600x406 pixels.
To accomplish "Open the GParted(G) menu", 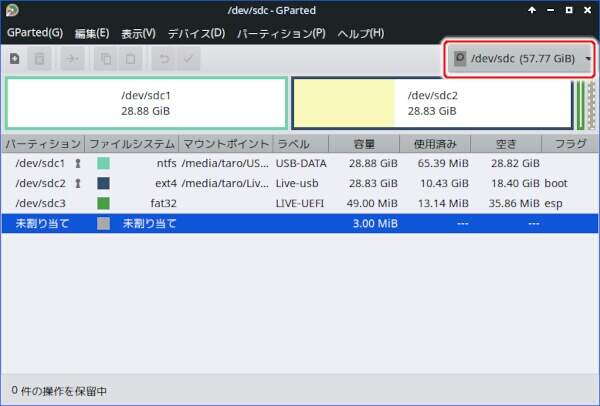I will pyautogui.click(x=34, y=33).
